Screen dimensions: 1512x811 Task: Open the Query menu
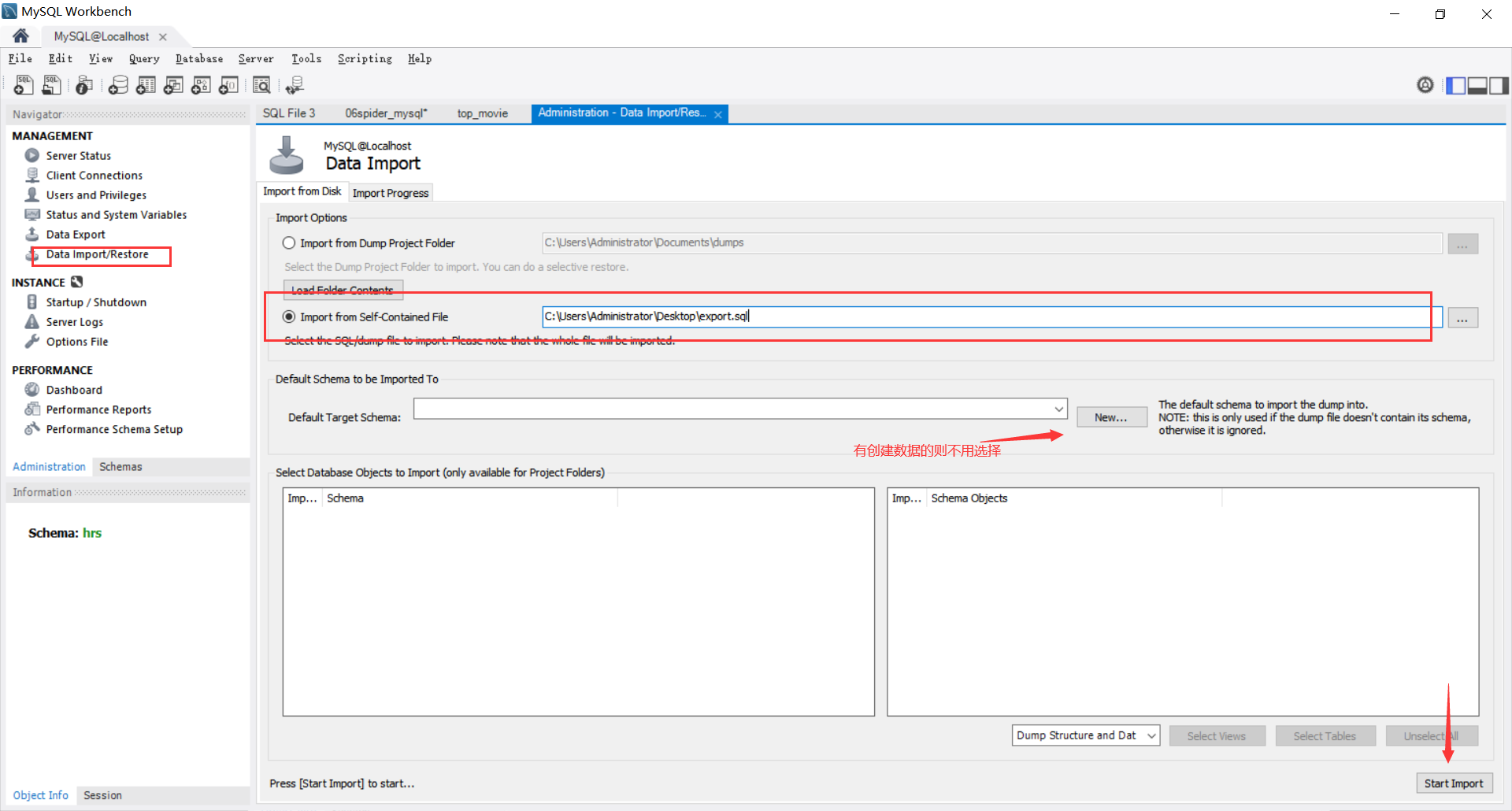click(144, 58)
